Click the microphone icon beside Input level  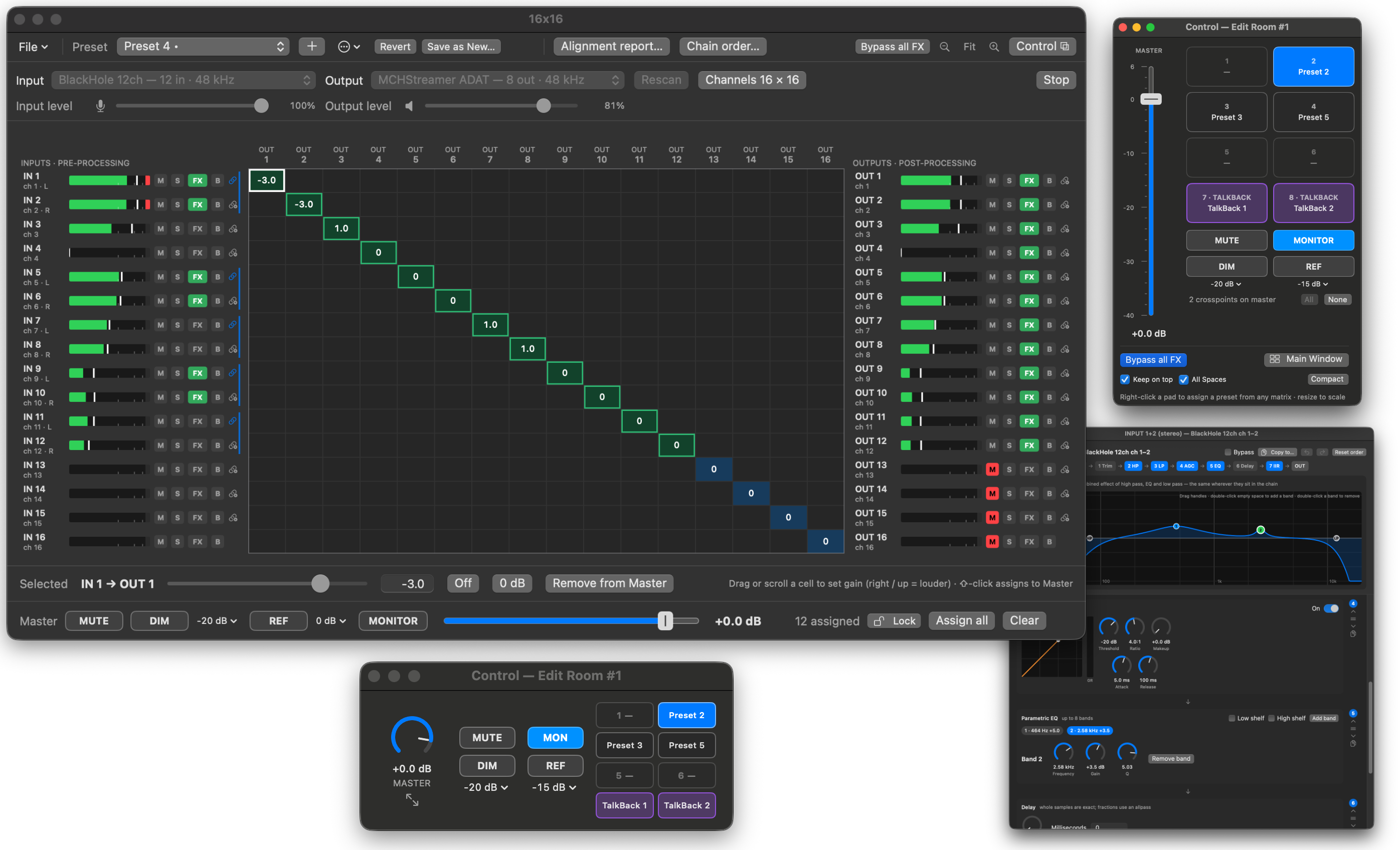point(101,106)
